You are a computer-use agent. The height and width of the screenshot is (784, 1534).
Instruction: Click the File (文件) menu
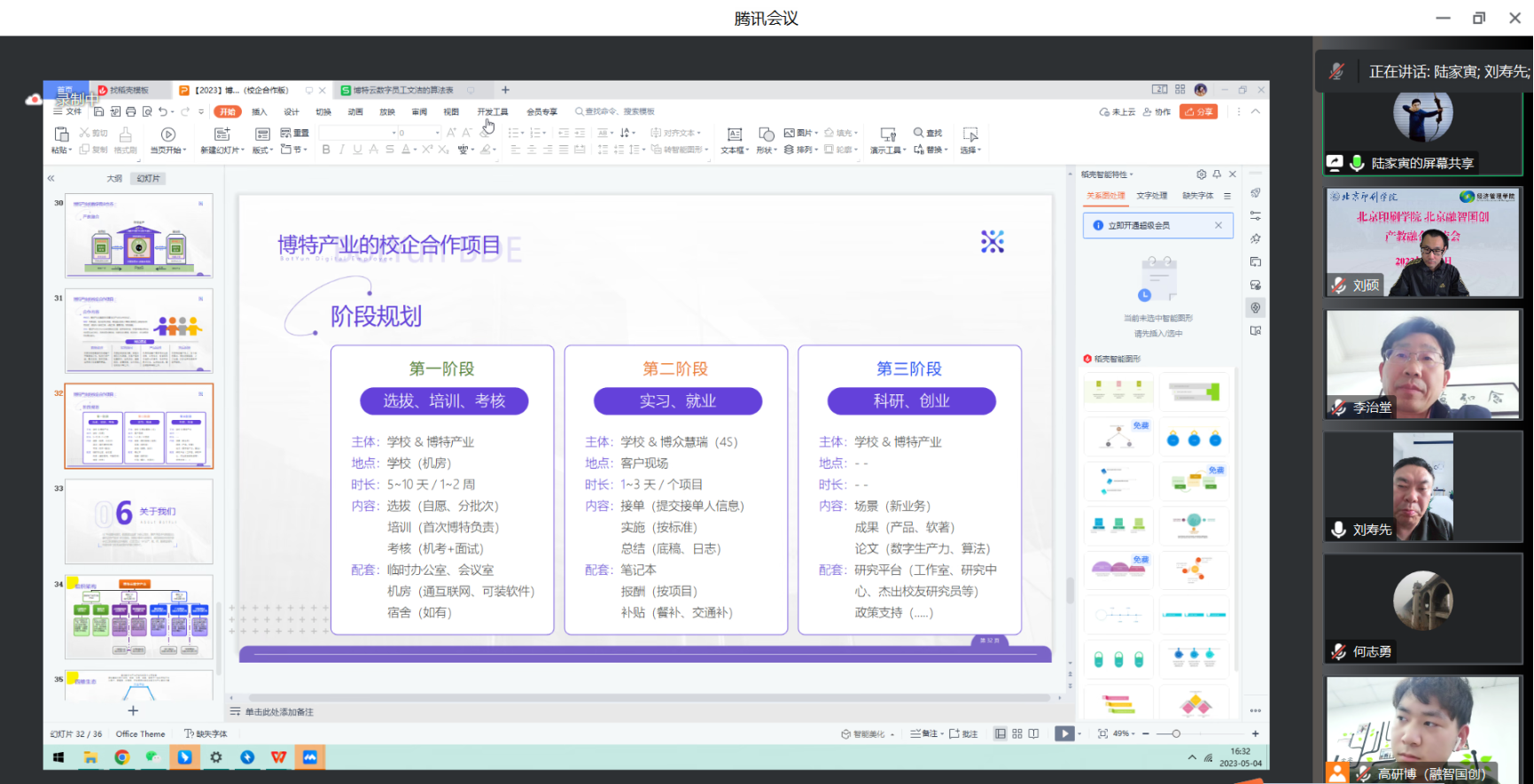(67, 112)
